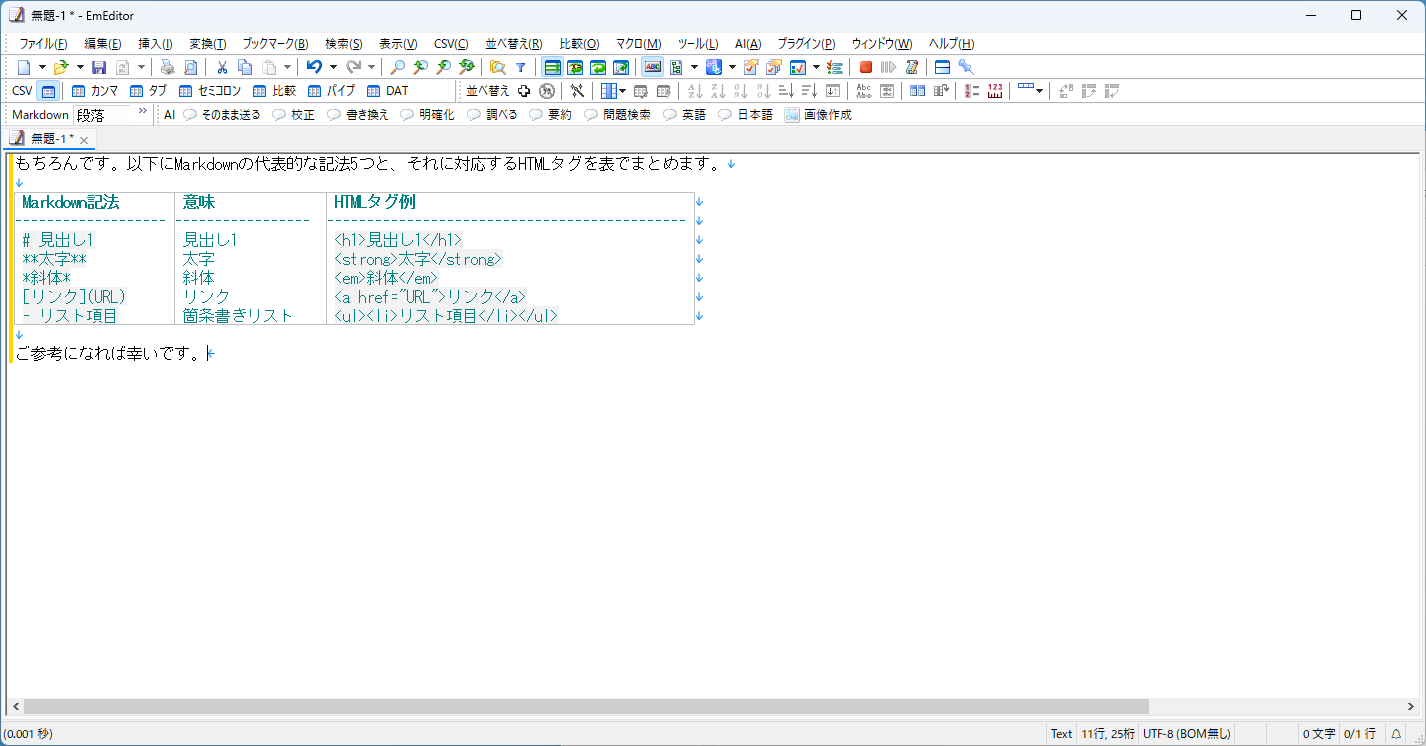
Task: Click the Markdown記法 column header
Action: click(70, 202)
